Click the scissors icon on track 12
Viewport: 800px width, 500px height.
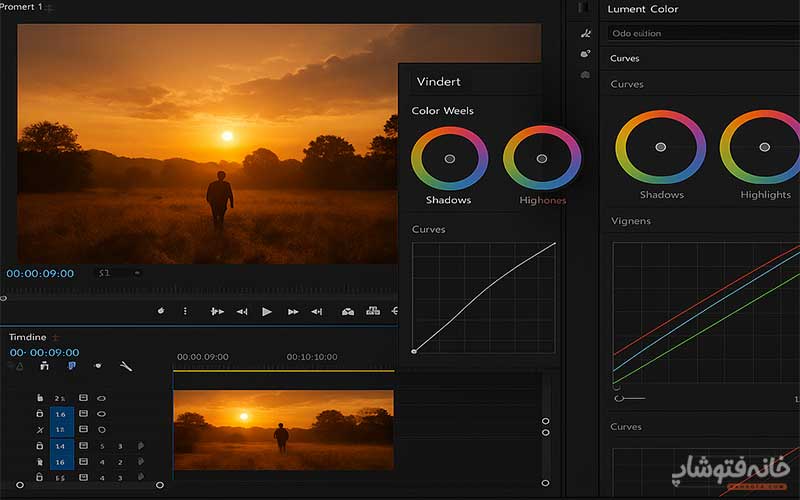[40, 430]
